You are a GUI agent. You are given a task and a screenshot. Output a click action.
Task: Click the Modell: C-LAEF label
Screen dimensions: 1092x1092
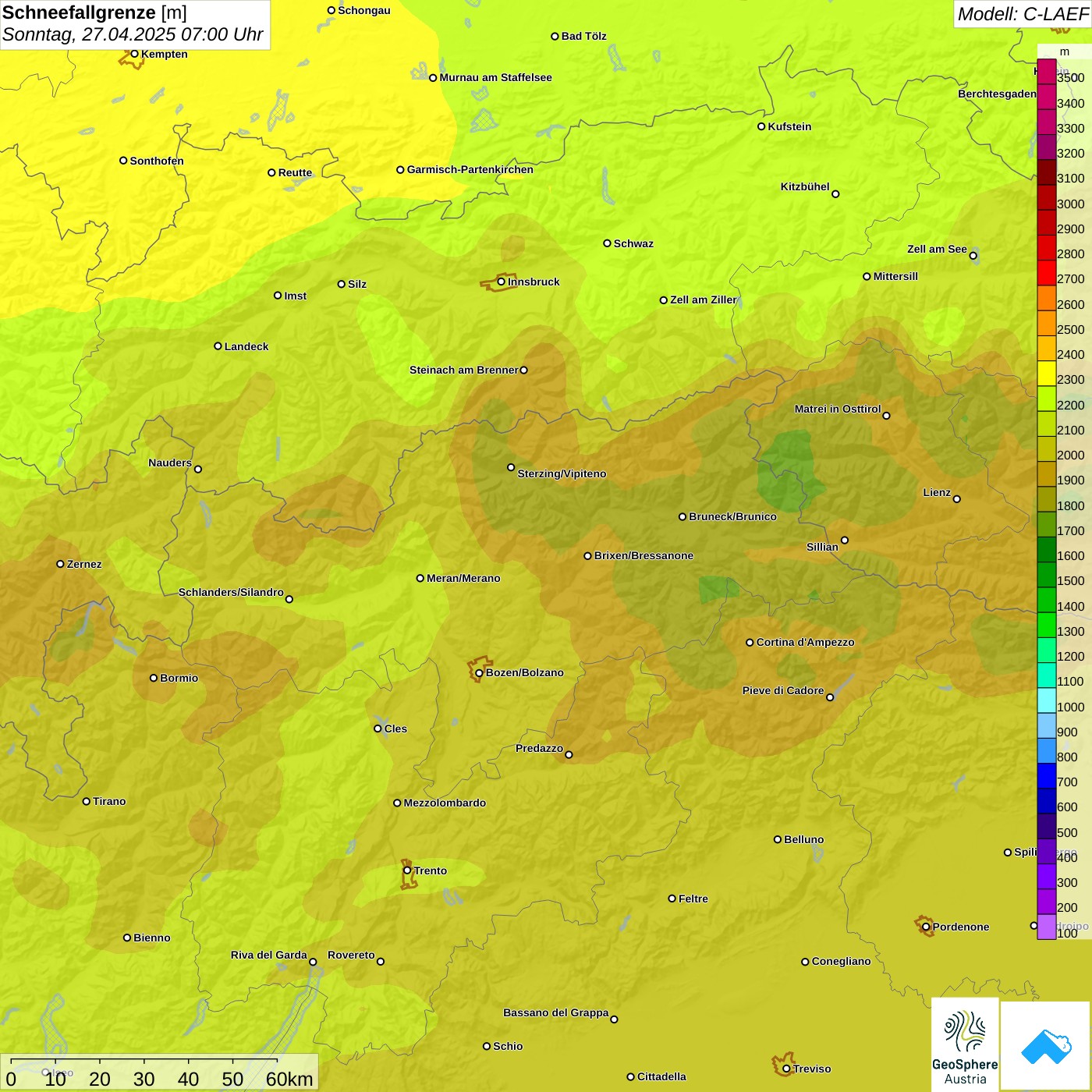(1023, 14)
